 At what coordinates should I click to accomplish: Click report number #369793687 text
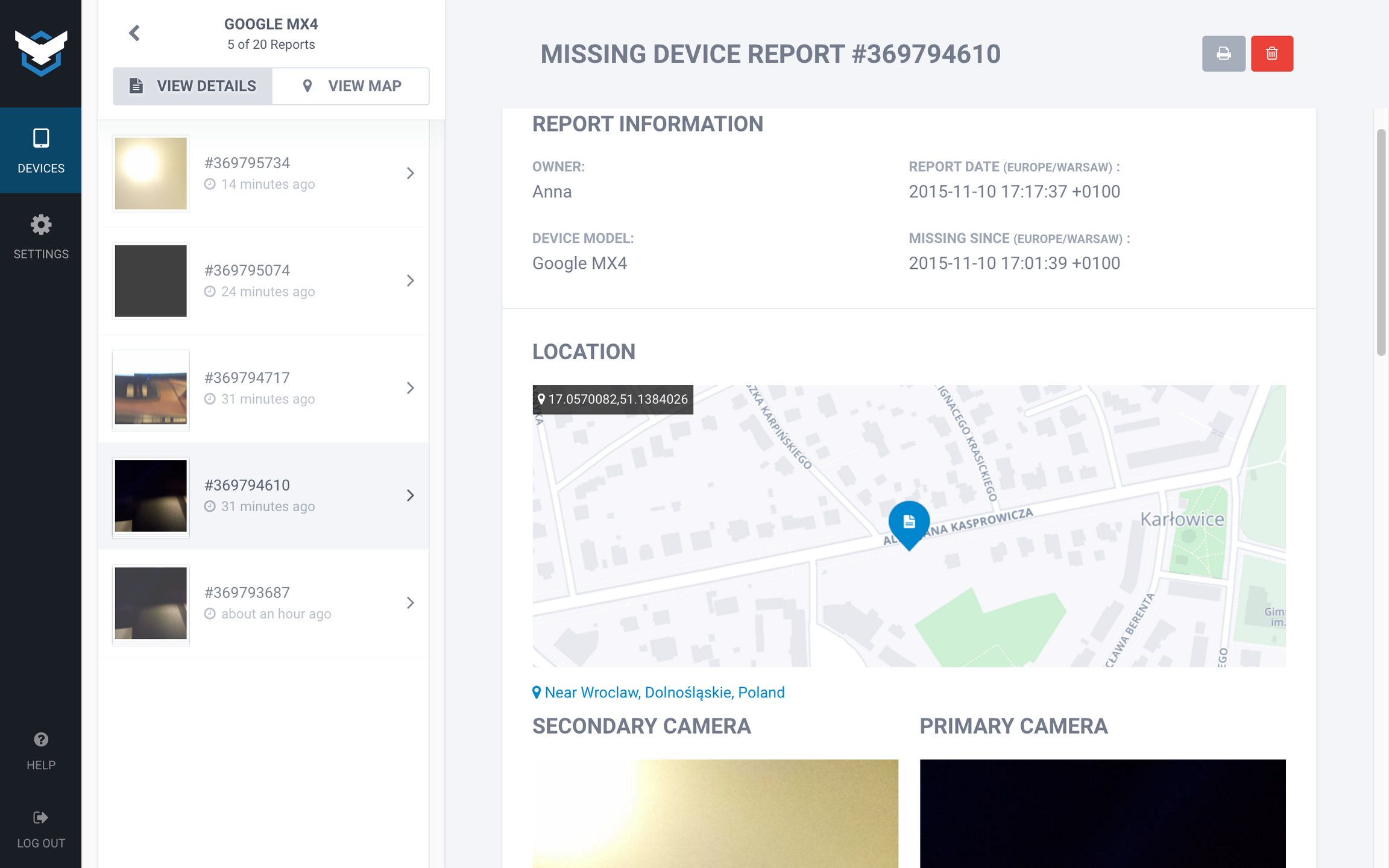pyautogui.click(x=247, y=593)
